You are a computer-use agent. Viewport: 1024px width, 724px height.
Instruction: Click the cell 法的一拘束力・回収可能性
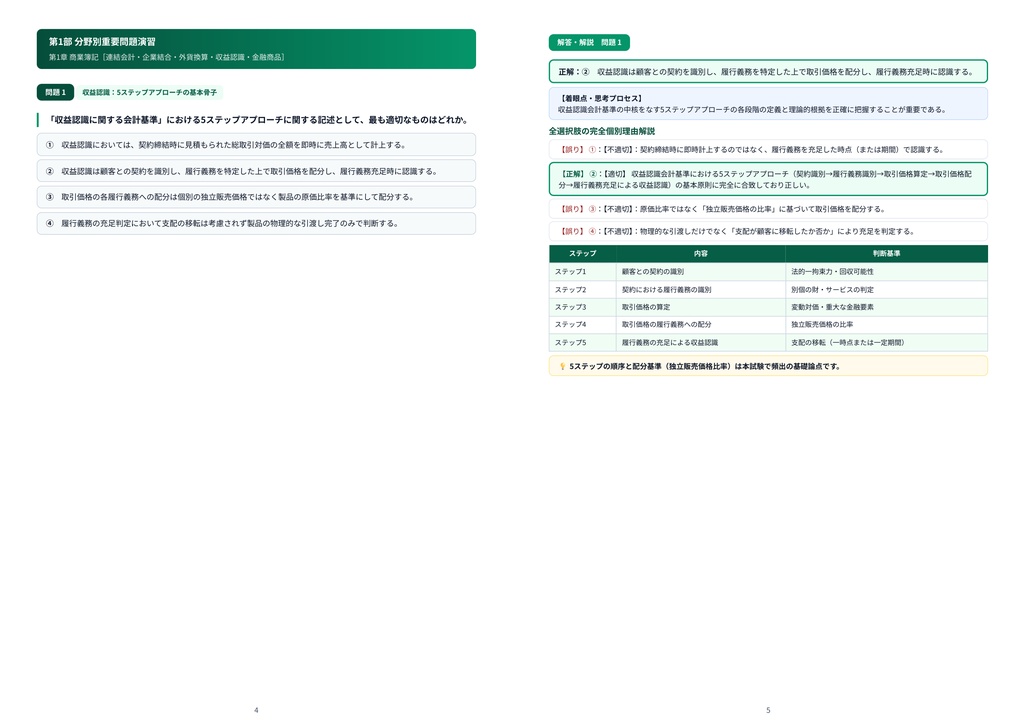pos(886,272)
